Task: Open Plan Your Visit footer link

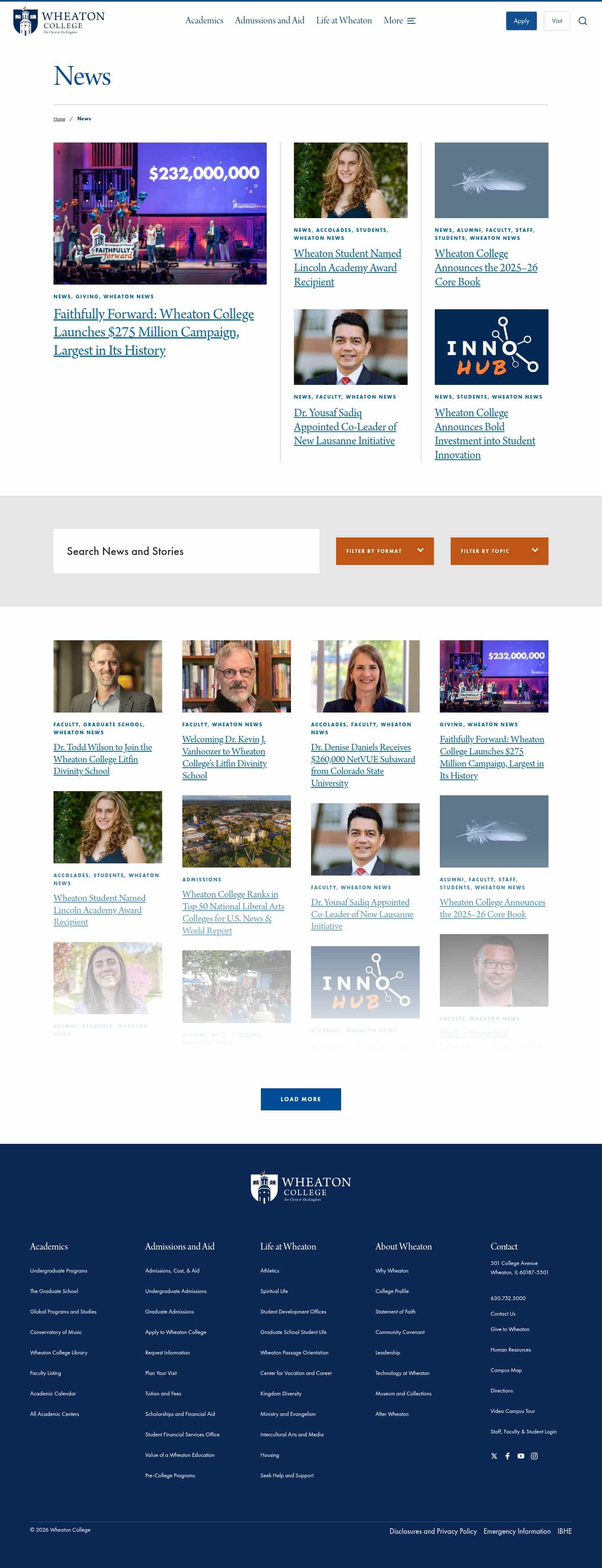Action: coord(161,1373)
